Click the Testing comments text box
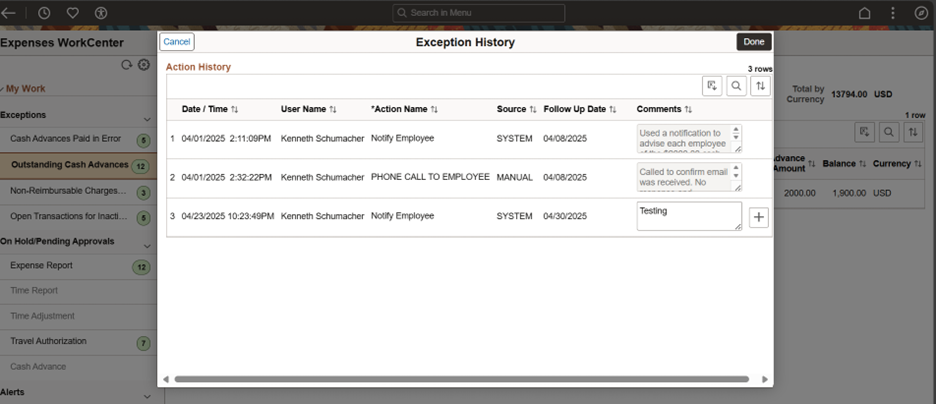Image resolution: width=936 pixels, height=404 pixels. pyautogui.click(x=689, y=216)
